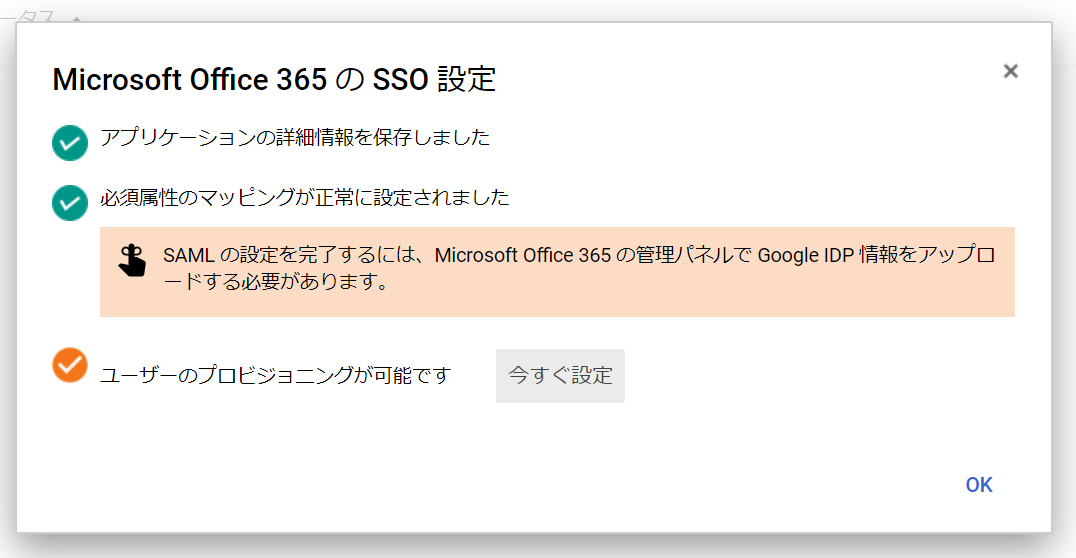
Task: Confirm the dialog with OK
Action: [x=979, y=485]
